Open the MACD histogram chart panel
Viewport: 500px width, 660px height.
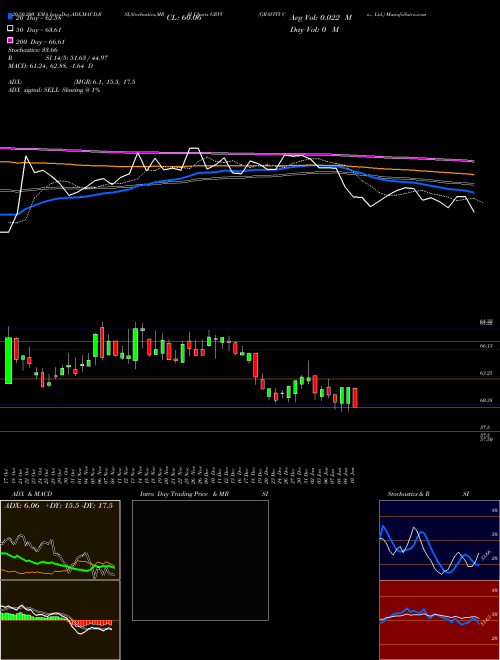[x=60, y=620]
